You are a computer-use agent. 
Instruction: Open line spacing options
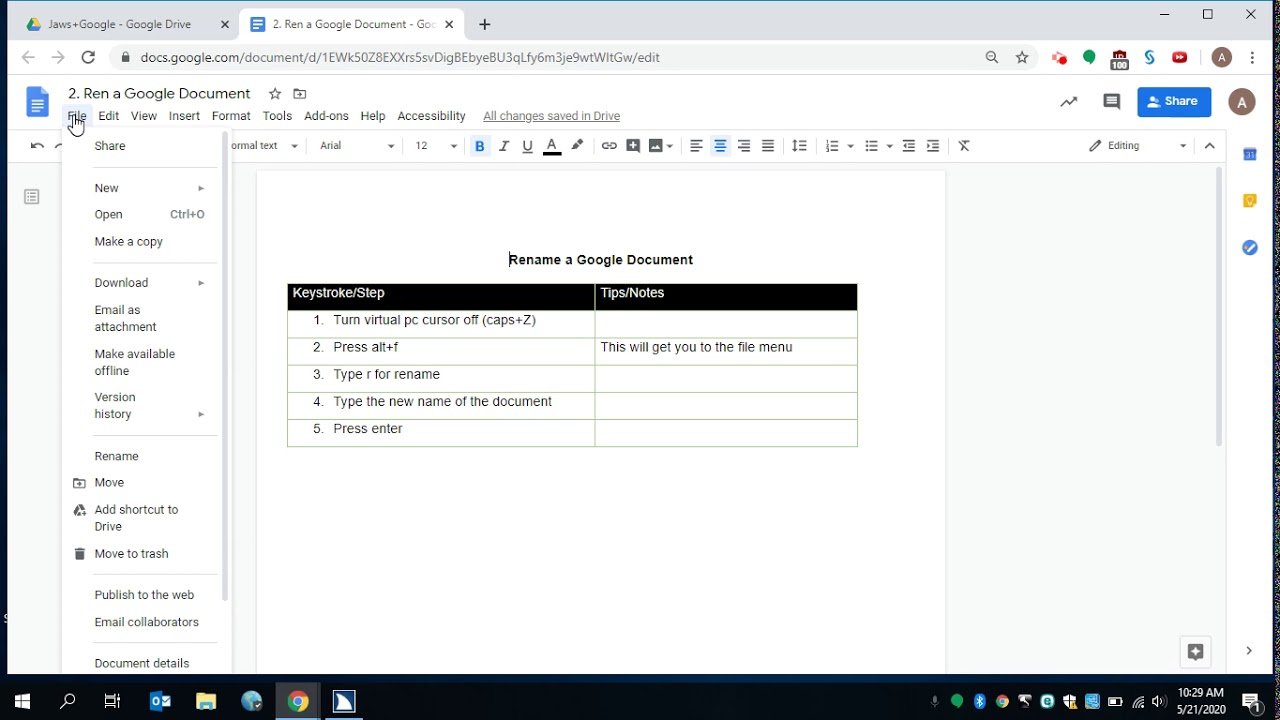tap(799, 146)
